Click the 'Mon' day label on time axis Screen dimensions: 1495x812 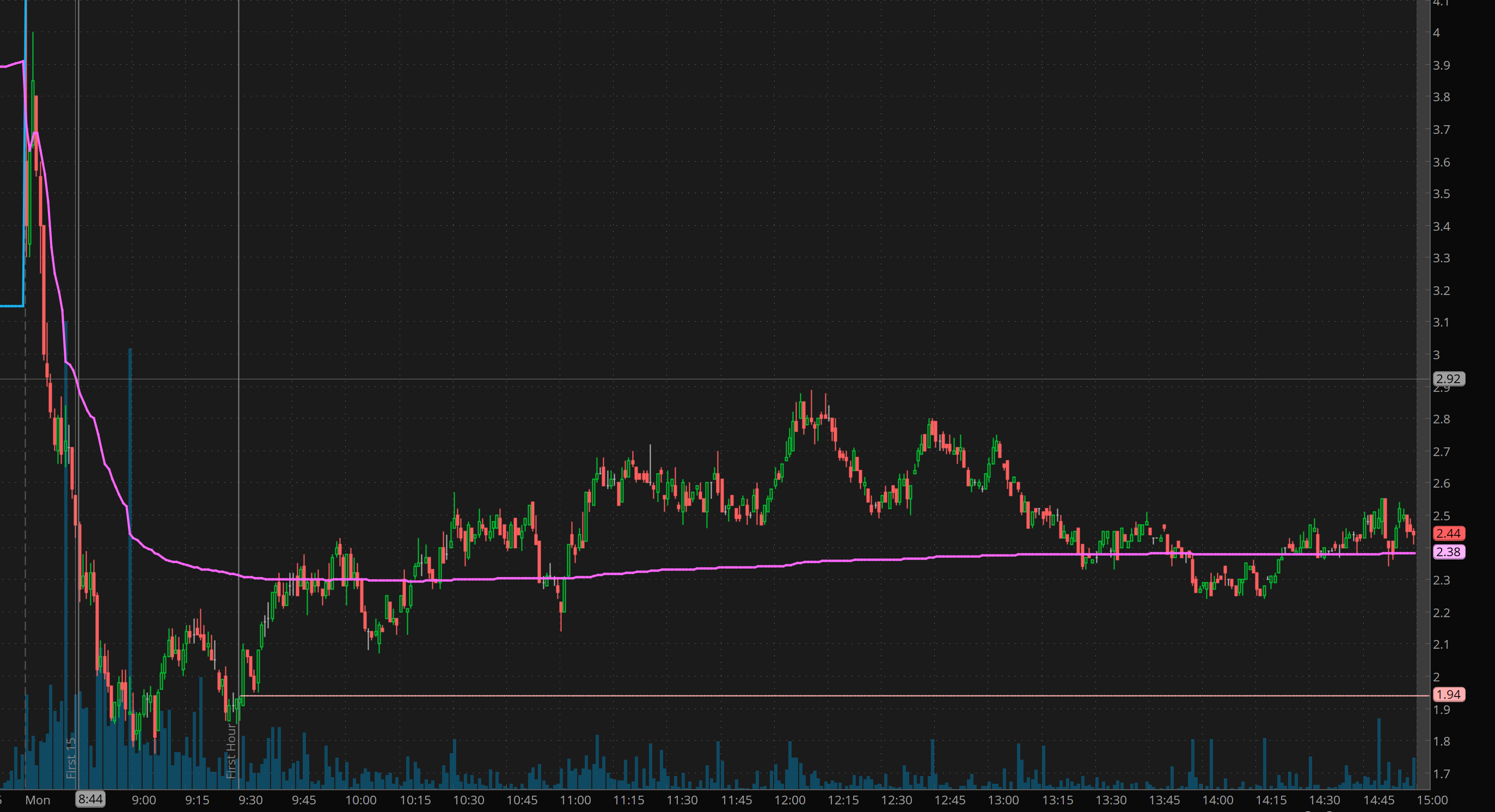tap(38, 801)
